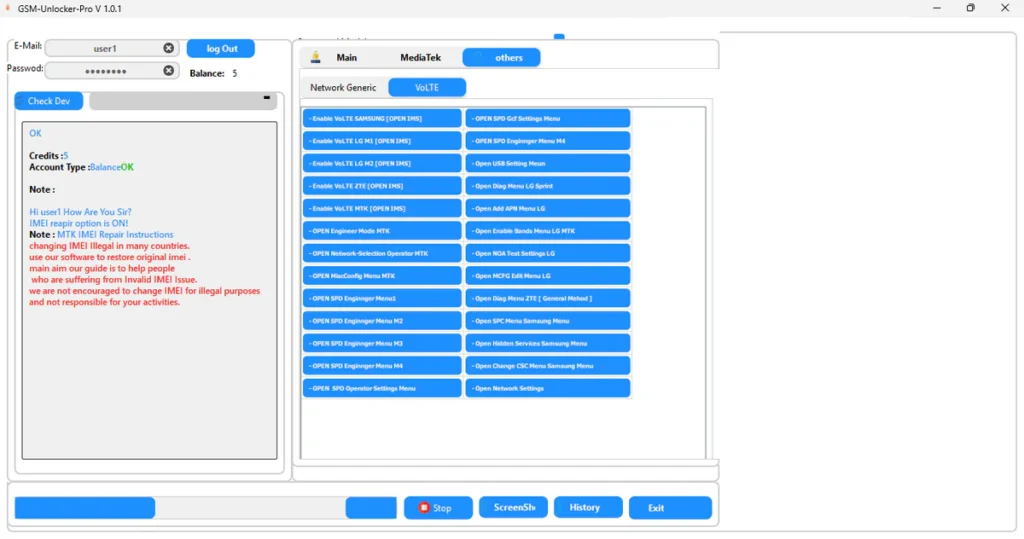Collapse the log panel with minus icon
The width and height of the screenshot is (1024, 539).
pos(267,98)
